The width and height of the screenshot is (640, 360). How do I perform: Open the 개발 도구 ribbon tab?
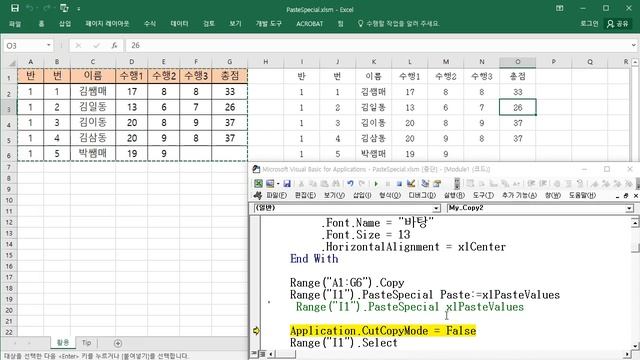click(269, 24)
